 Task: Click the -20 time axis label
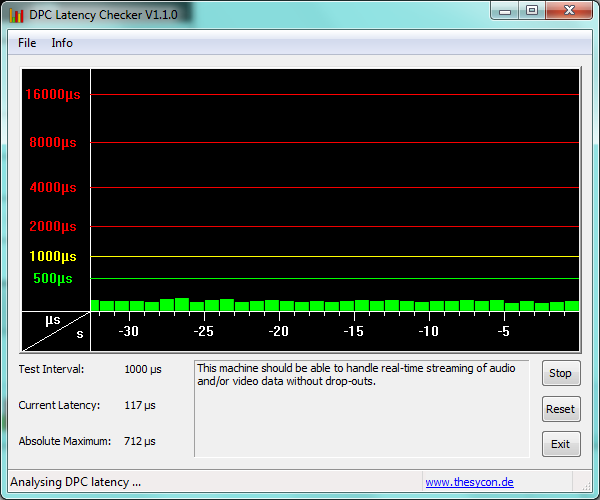pyautogui.click(x=279, y=331)
